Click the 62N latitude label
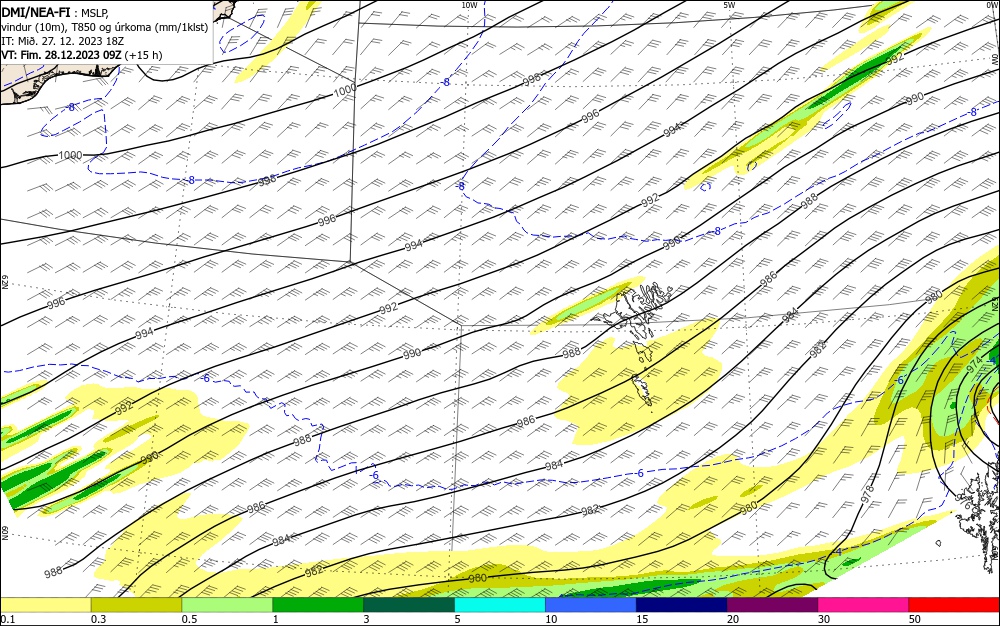1000x626 pixels. [x=4, y=282]
